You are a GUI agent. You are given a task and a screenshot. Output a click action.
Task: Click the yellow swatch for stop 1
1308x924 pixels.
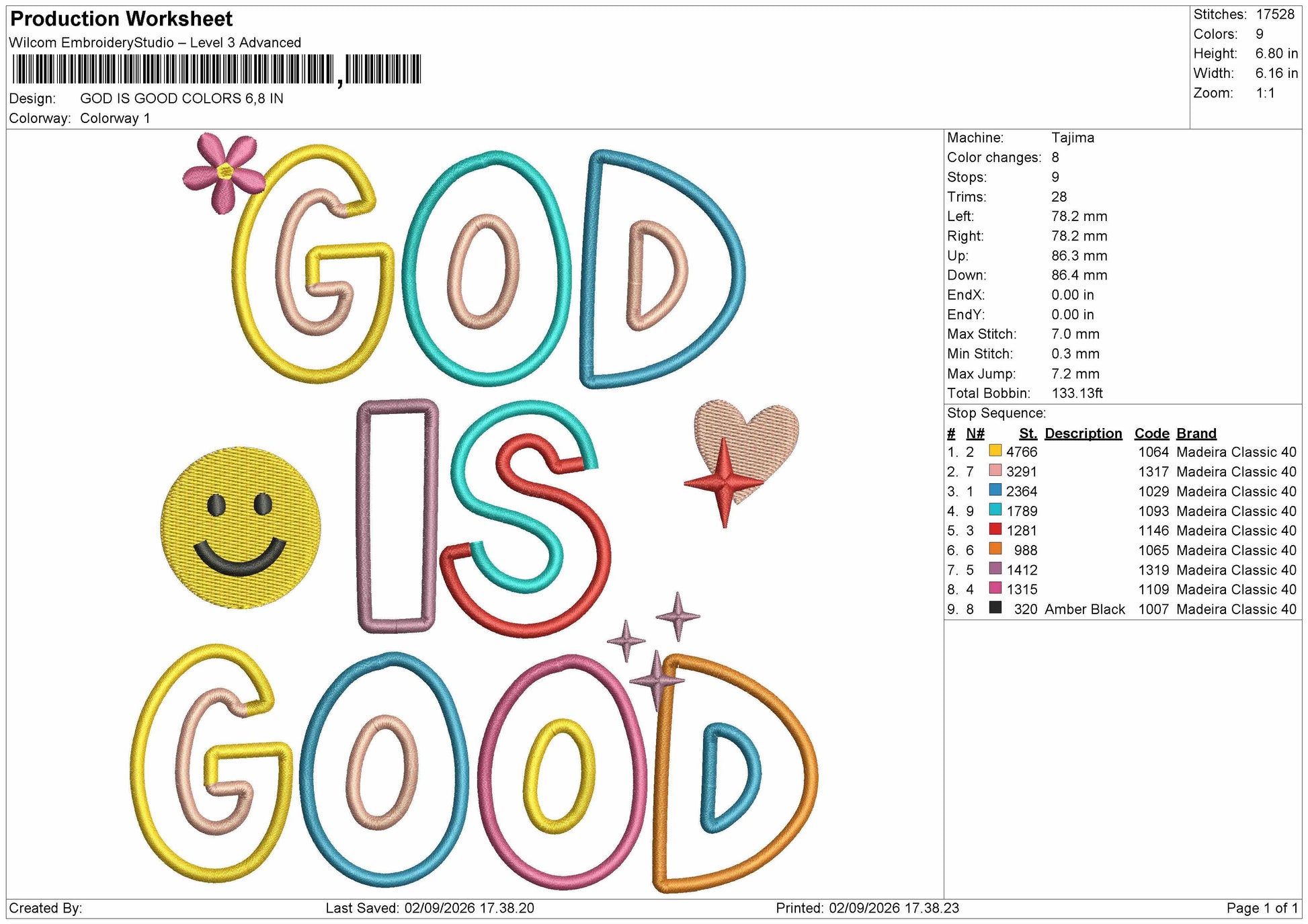point(995,451)
